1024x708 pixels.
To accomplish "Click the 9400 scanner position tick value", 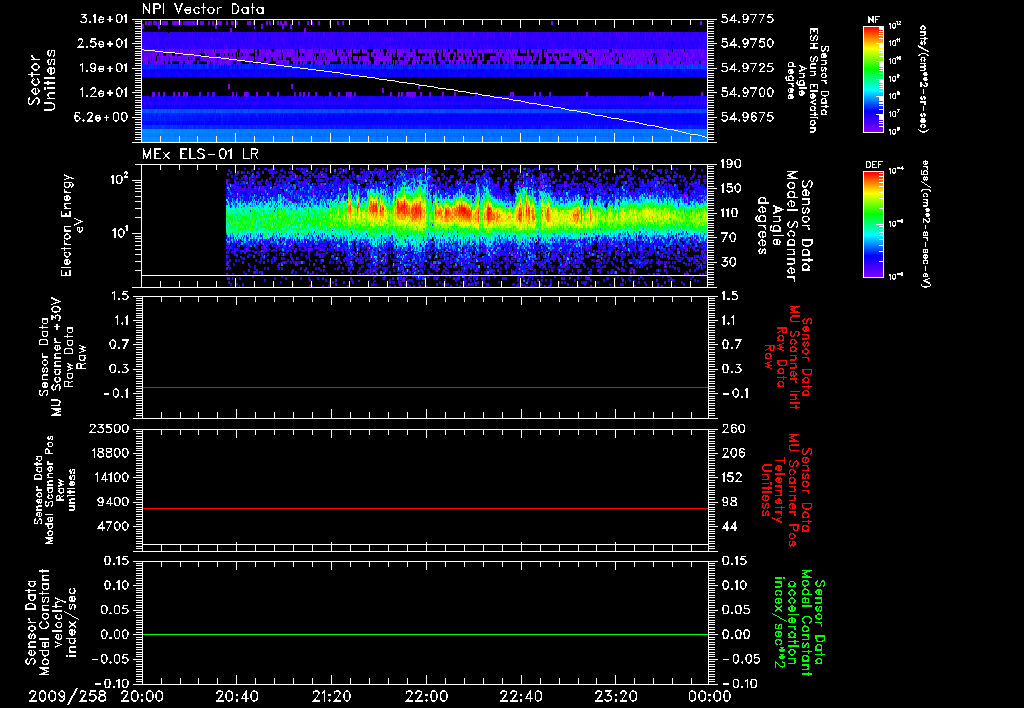I will pos(112,502).
